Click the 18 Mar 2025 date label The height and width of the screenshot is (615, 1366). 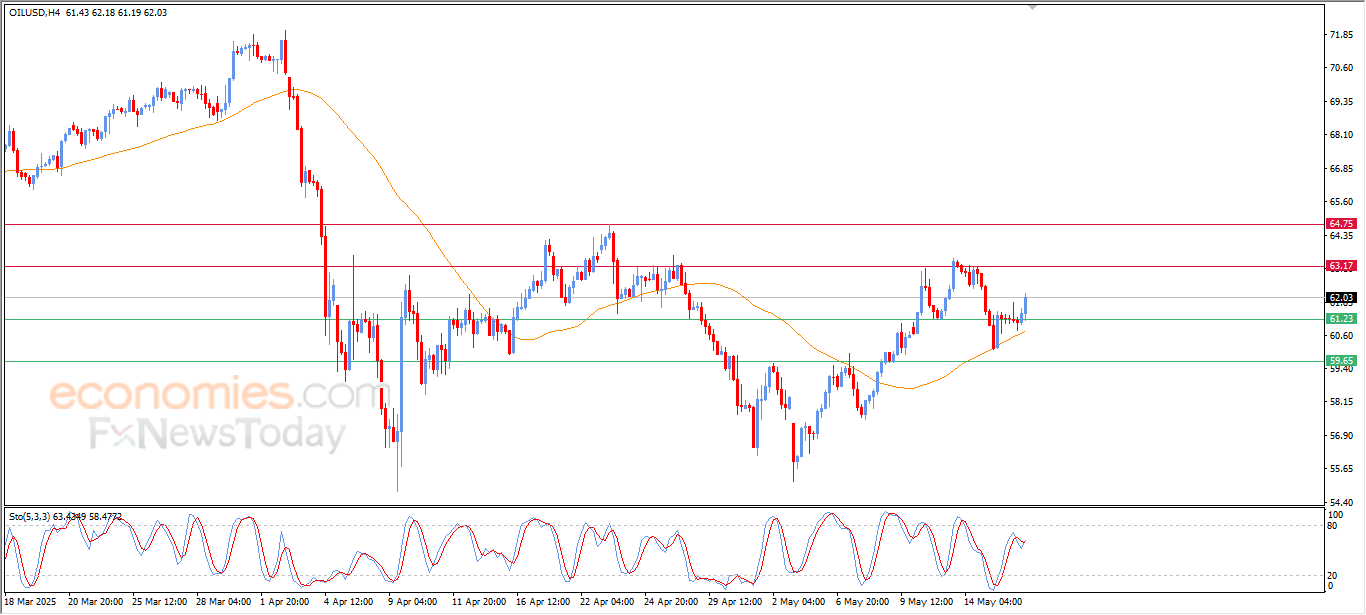pyautogui.click(x=32, y=602)
